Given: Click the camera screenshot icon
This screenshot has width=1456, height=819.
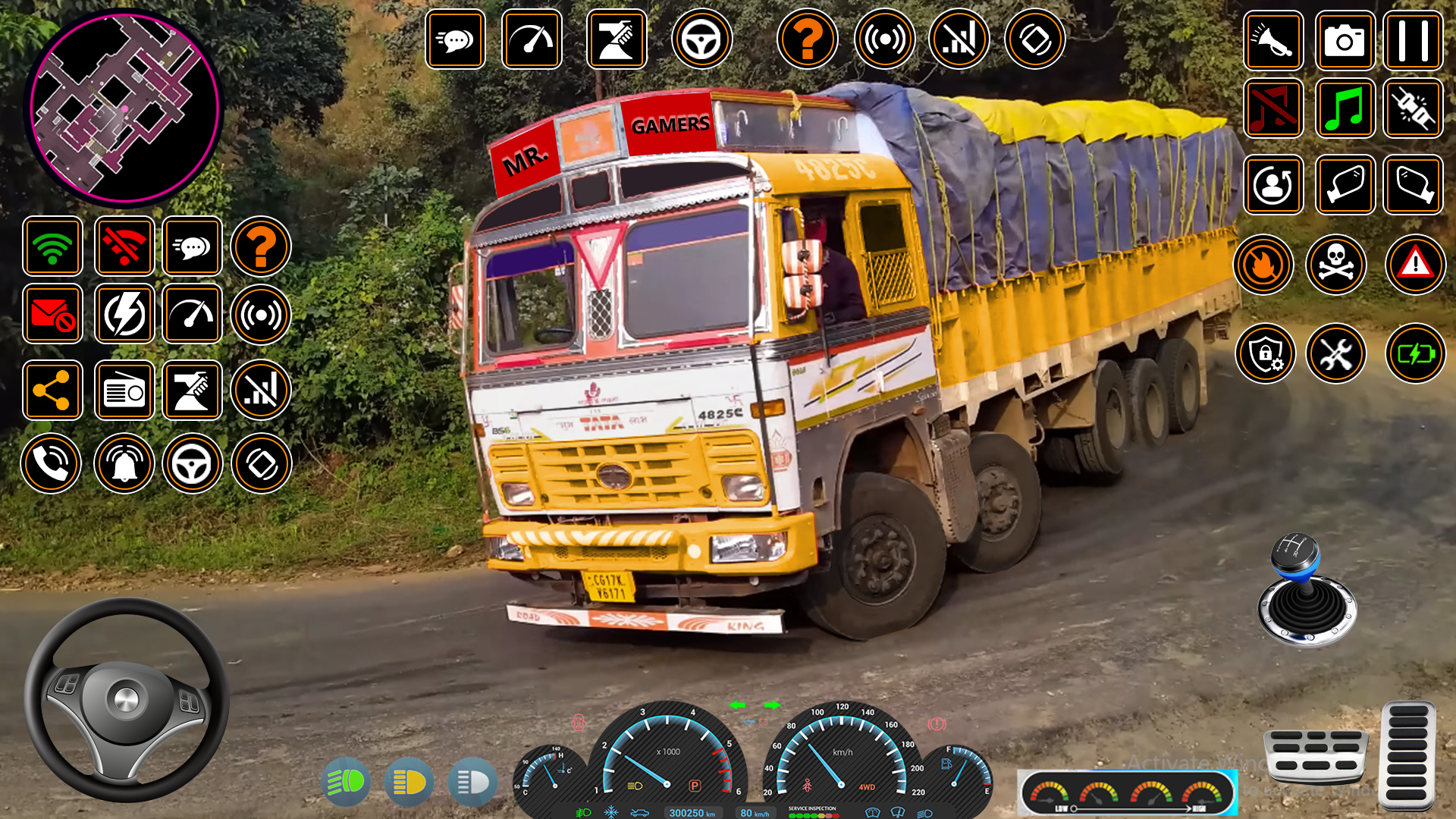Looking at the screenshot, I should (1345, 41).
